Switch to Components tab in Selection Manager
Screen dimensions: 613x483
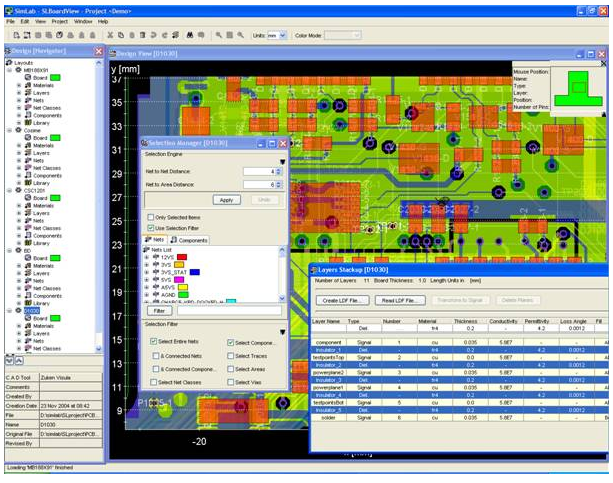(x=189, y=240)
